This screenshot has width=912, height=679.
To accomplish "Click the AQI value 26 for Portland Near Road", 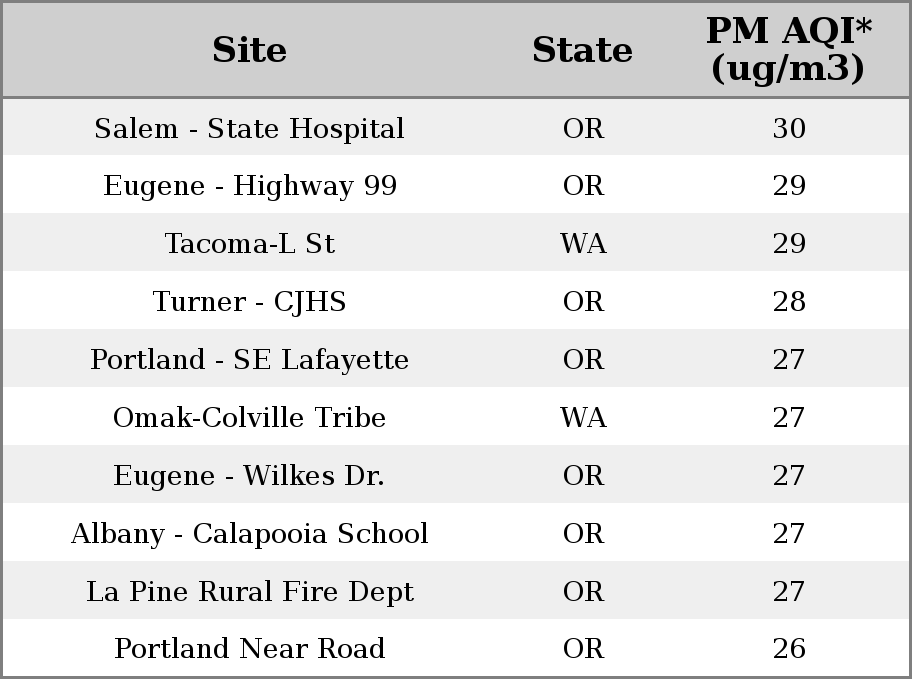I will (x=789, y=648).
